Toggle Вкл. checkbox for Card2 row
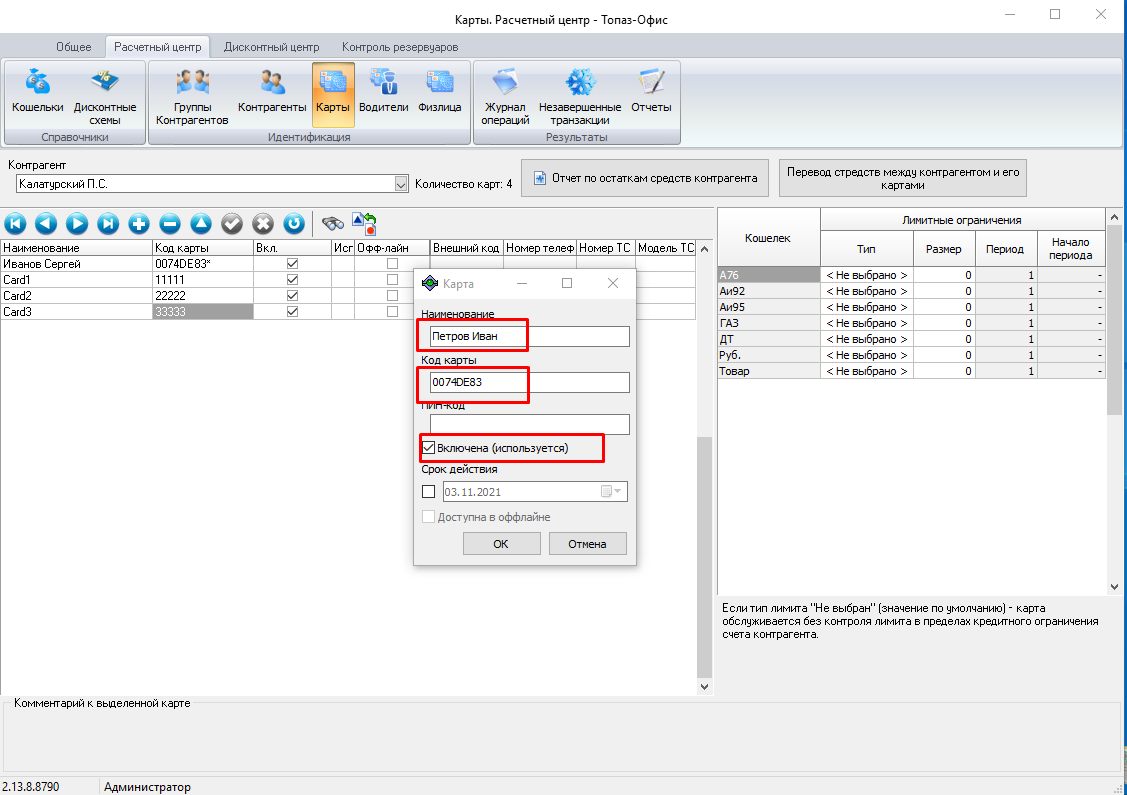The height and width of the screenshot is (795, 1127). click(293, 295)
